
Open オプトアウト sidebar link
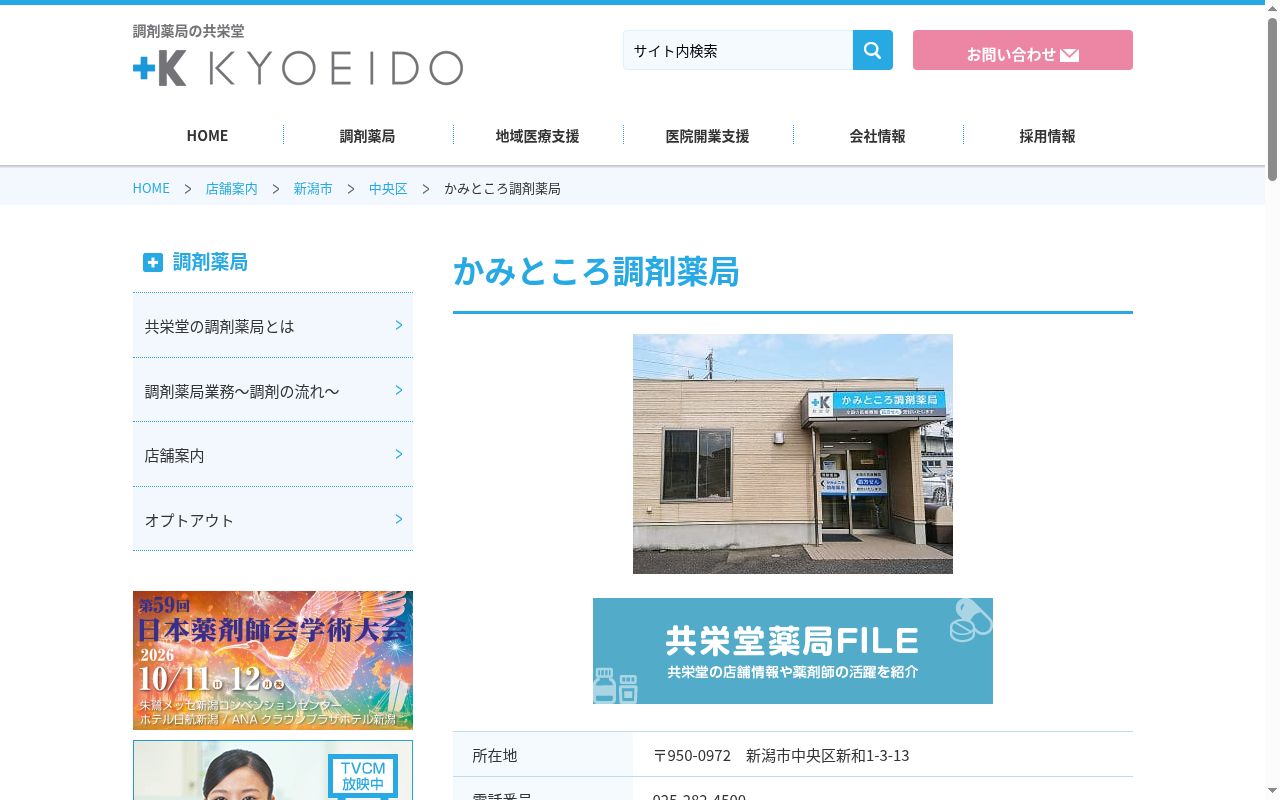point(273,520)
